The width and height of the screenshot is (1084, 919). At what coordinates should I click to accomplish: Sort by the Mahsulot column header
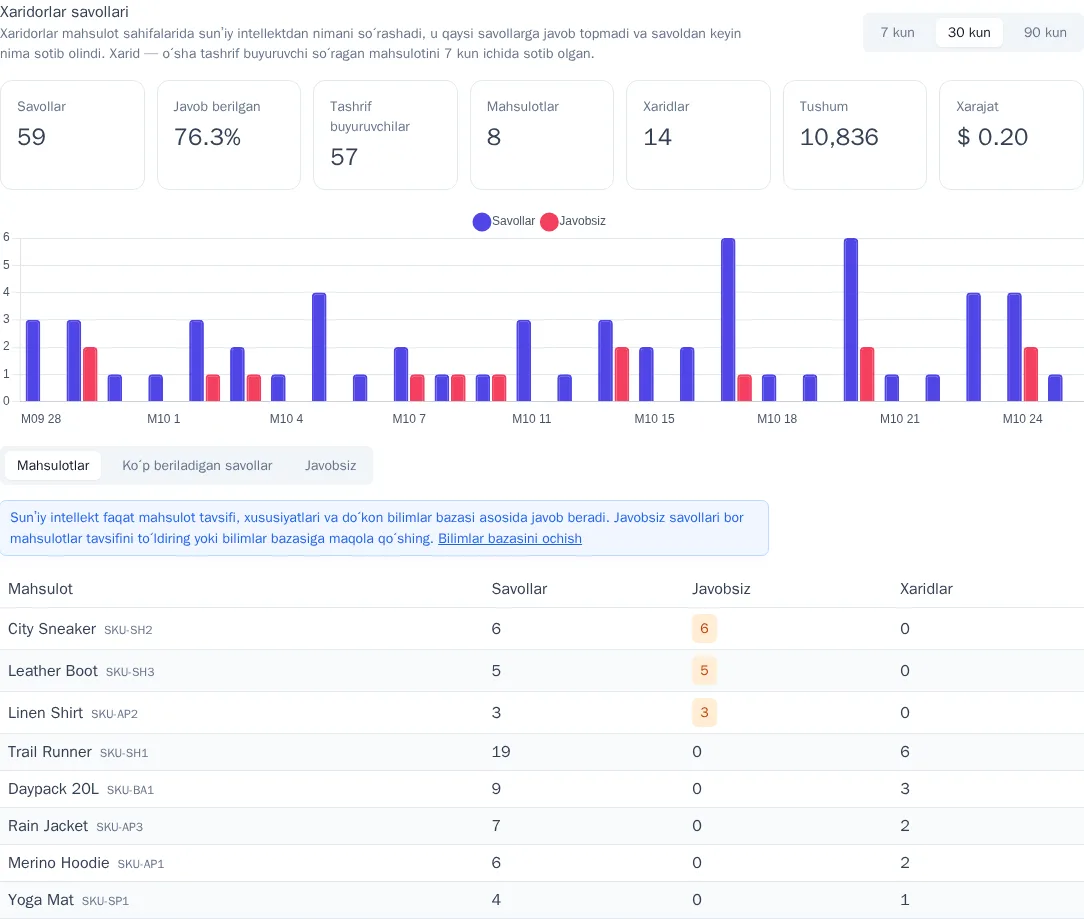(x=40, y=588)
